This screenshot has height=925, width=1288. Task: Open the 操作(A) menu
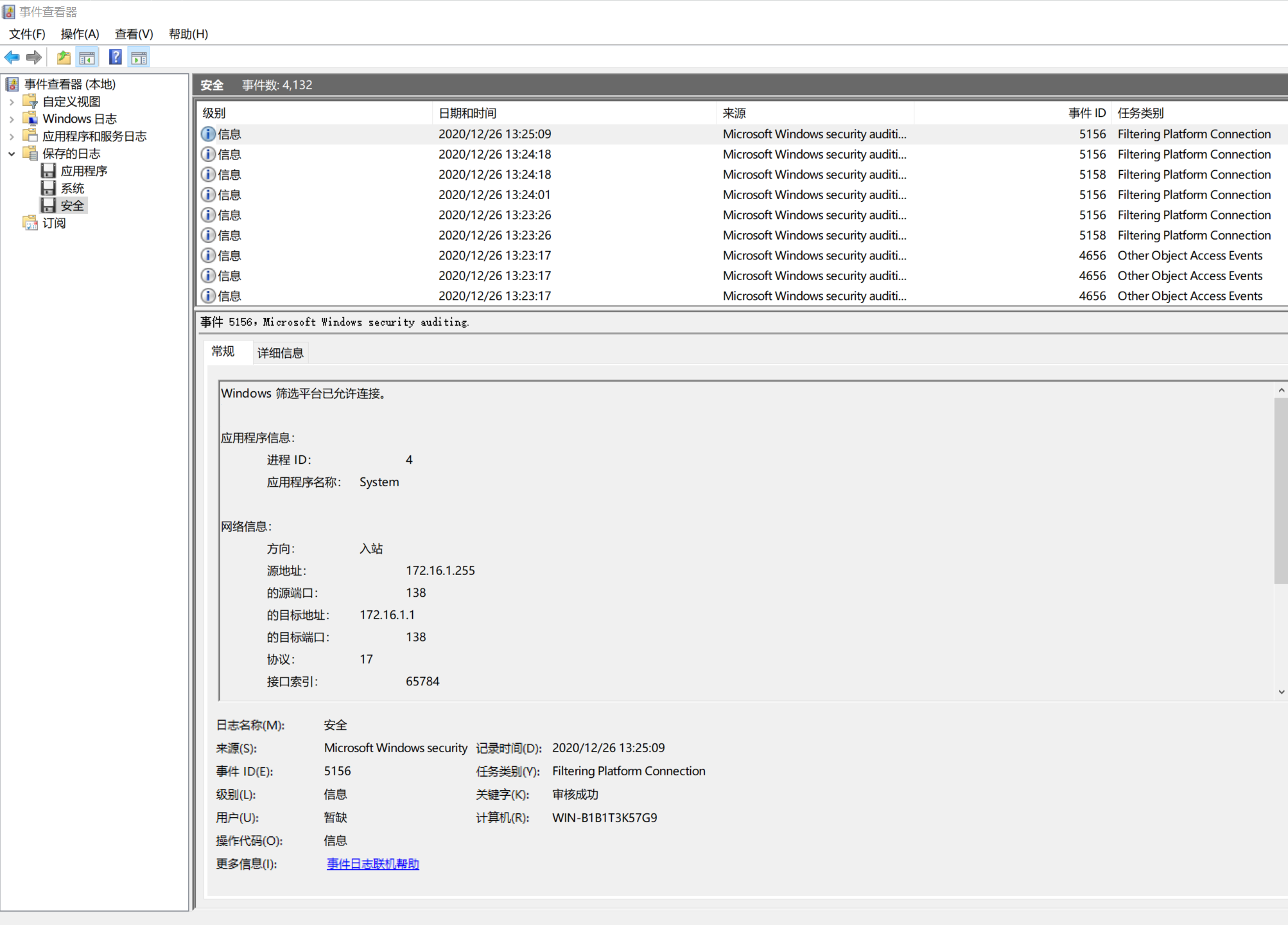[x=80, y=34]
